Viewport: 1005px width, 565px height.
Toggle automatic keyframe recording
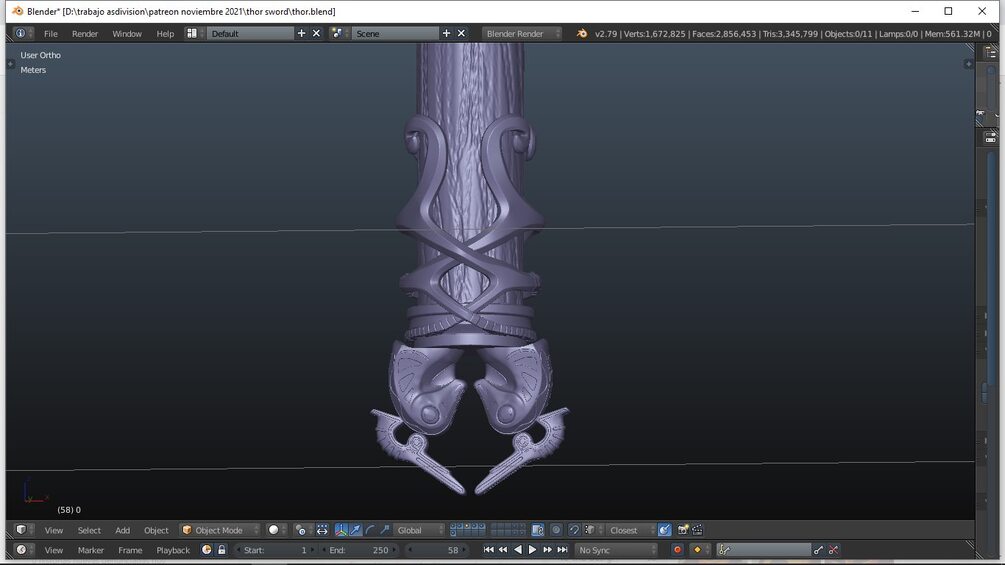tap(677, 550)
